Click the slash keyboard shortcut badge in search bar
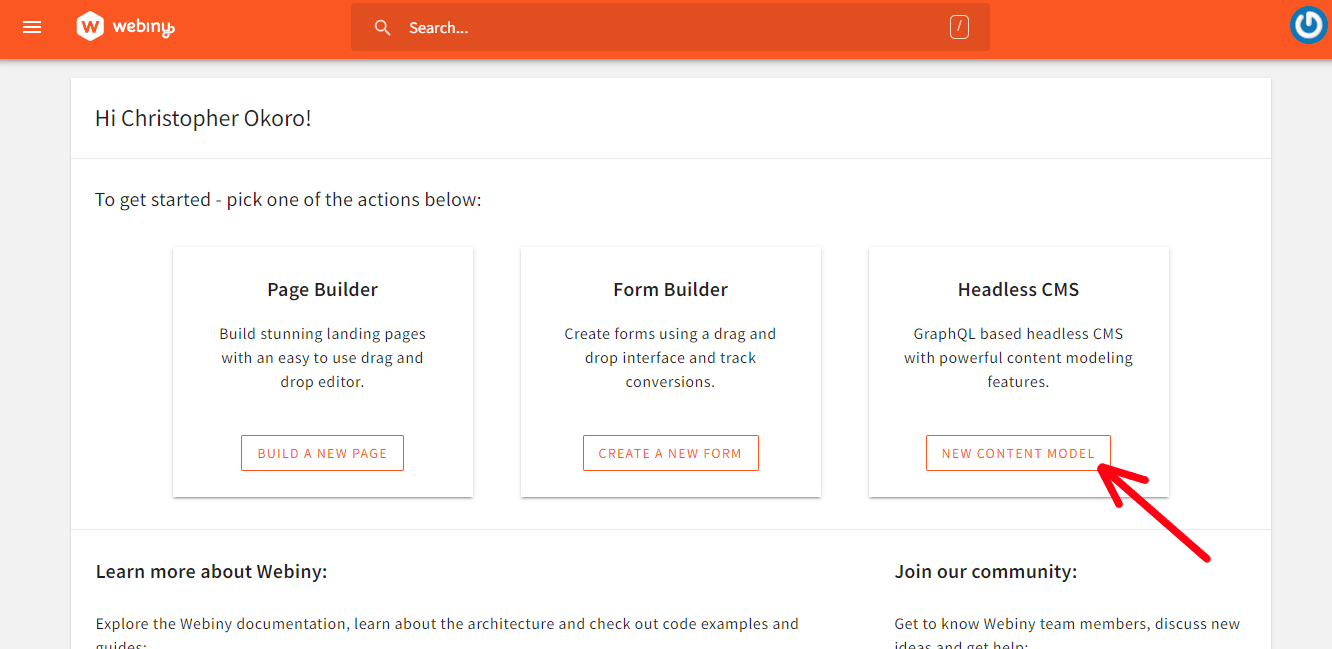The height and width of the screenshot is (649, 1332). (x=959, y=27)
